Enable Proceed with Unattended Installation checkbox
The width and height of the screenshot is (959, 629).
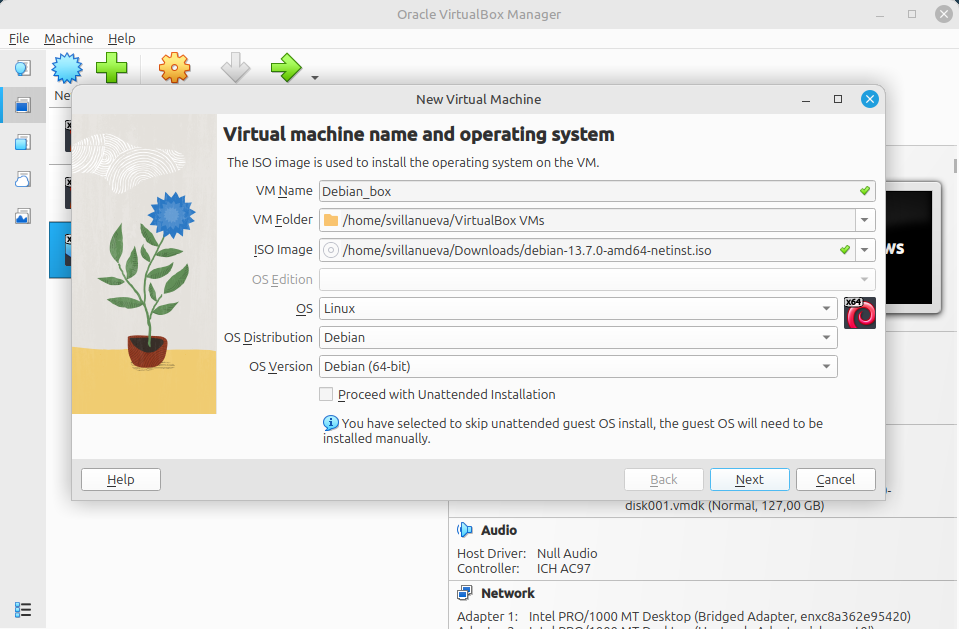tap(326, 395)
